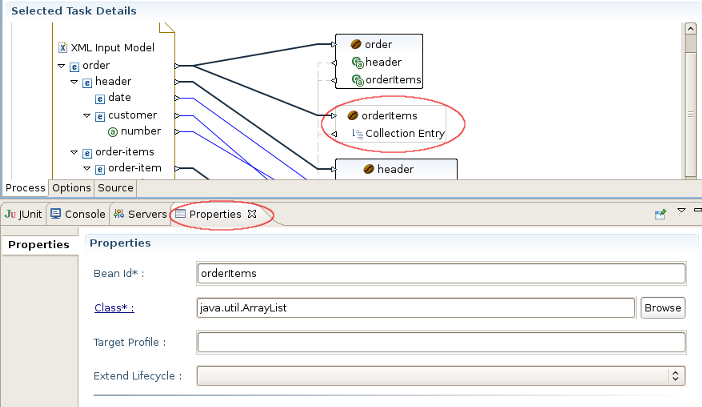Open the Console view tab
The image size is (702, 407).
(x=78, y=214)
